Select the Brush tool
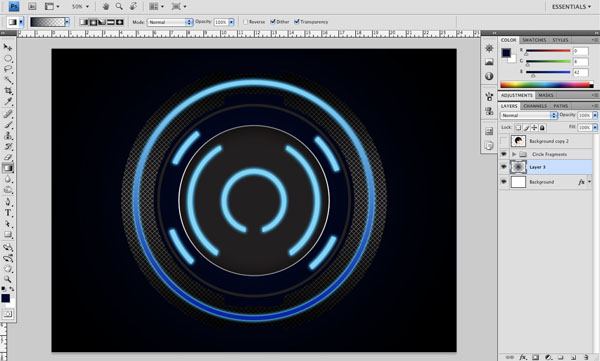Viewport: 600px width, 361px height. pos(8,124)
